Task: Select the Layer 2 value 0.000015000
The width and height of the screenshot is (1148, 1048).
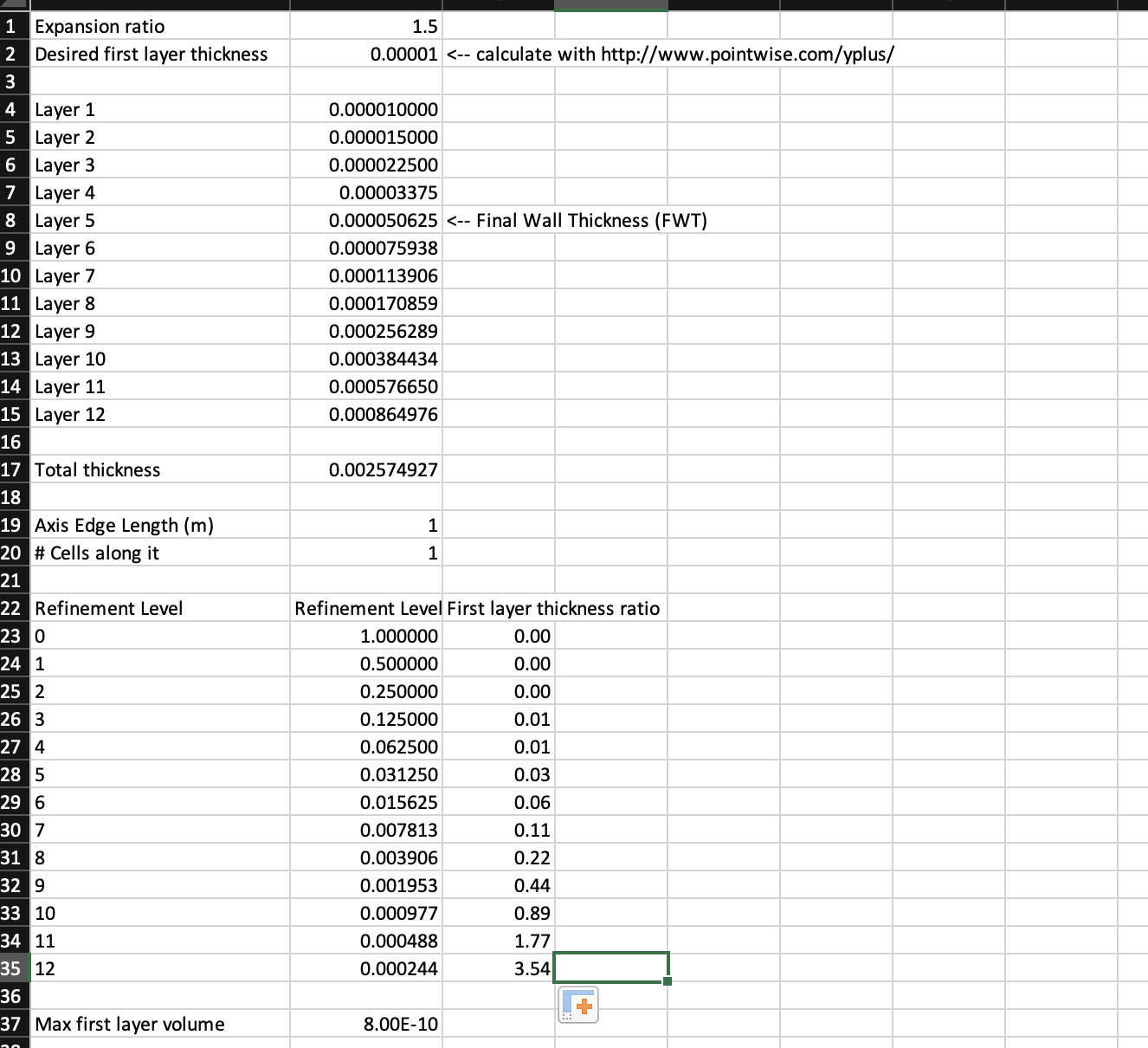Action: point(366,138)
